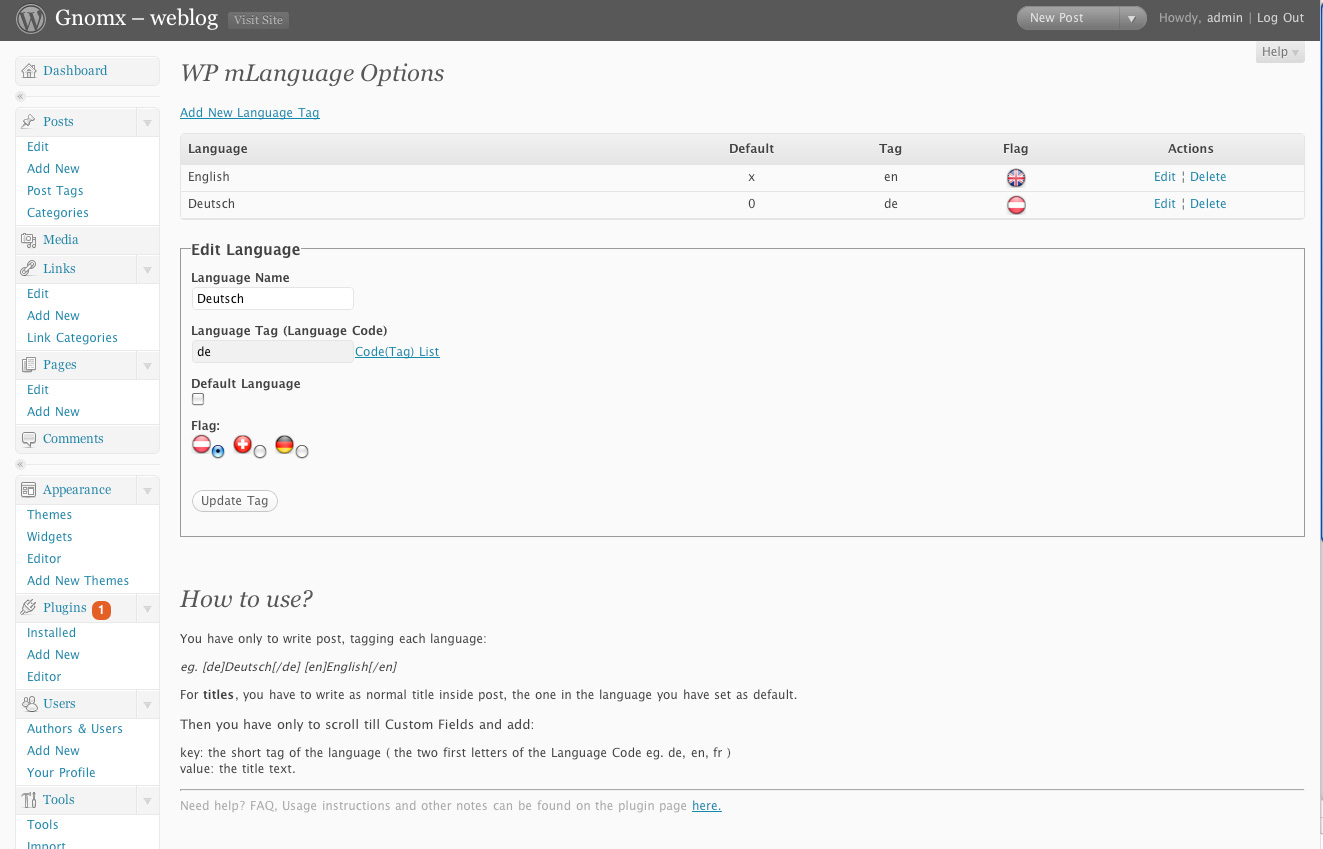The width and height of the screenshot is (1323, 849).
Task: Open the admin profile link
Action: pos(1225,18)
